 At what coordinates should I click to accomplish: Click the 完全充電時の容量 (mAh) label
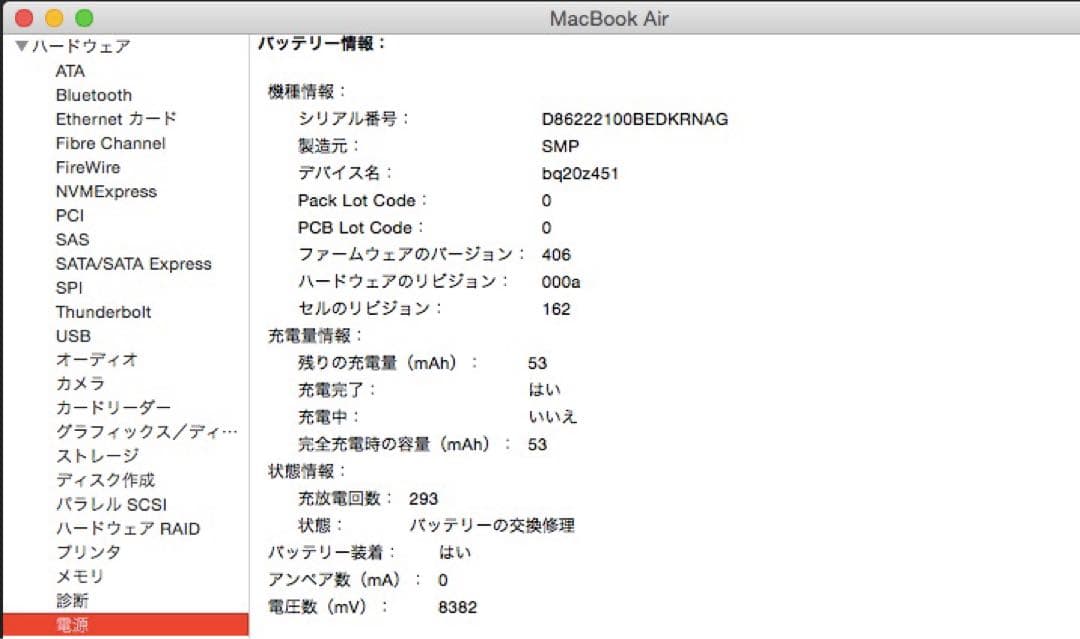point(404,445)
